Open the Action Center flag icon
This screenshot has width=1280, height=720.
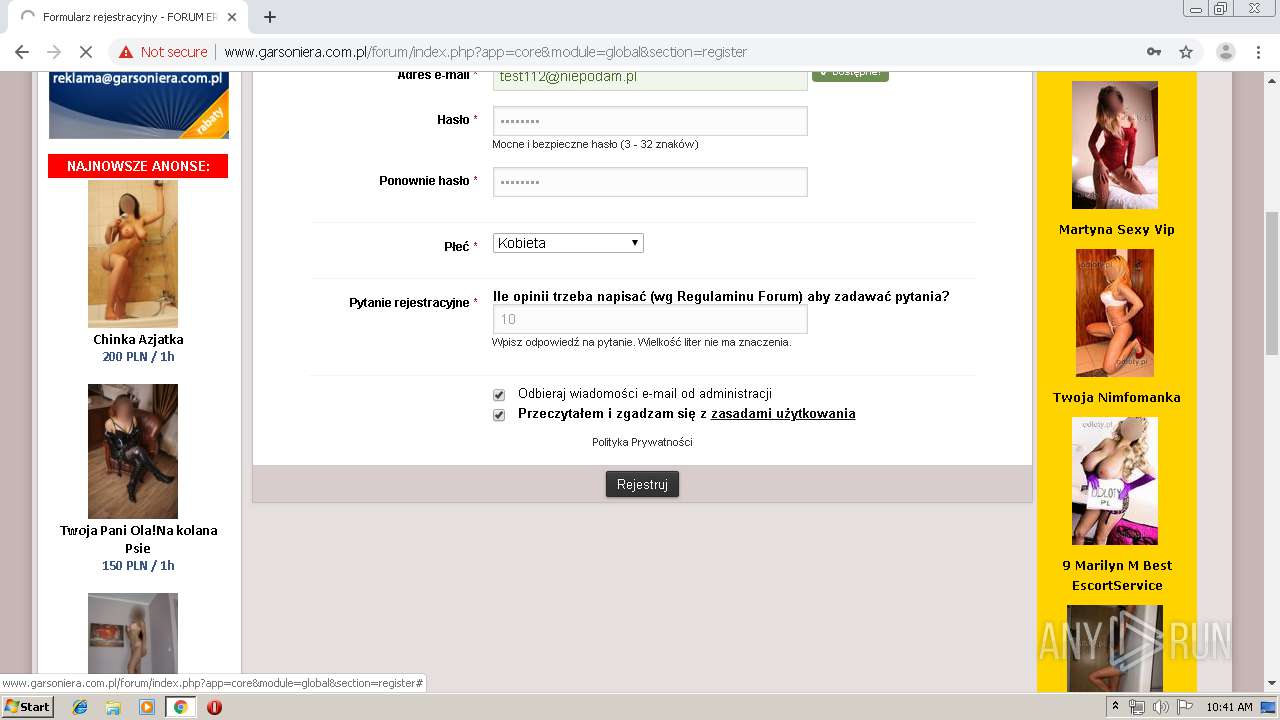coord(1185,707)
